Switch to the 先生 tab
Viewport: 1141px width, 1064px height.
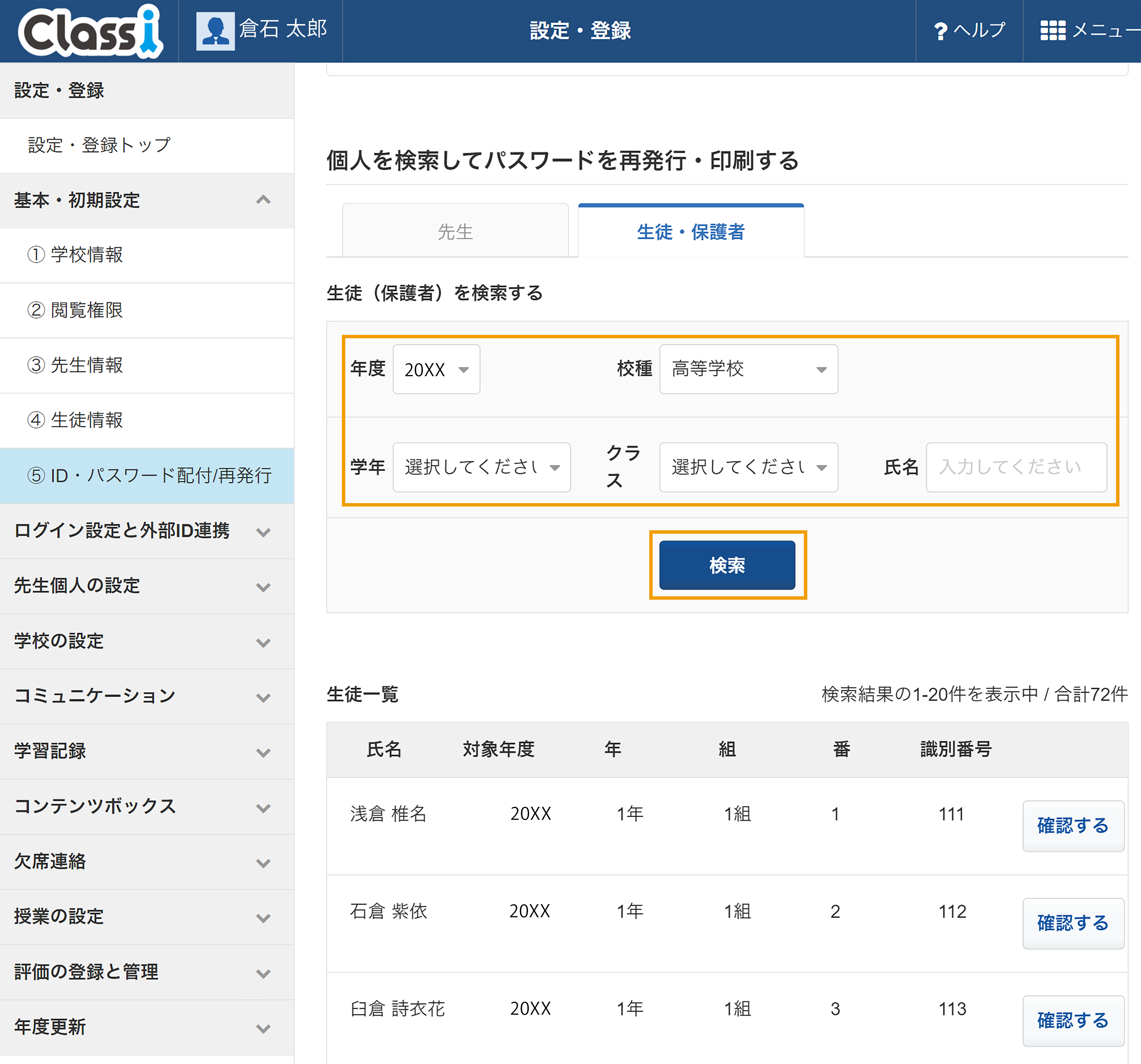455,231
